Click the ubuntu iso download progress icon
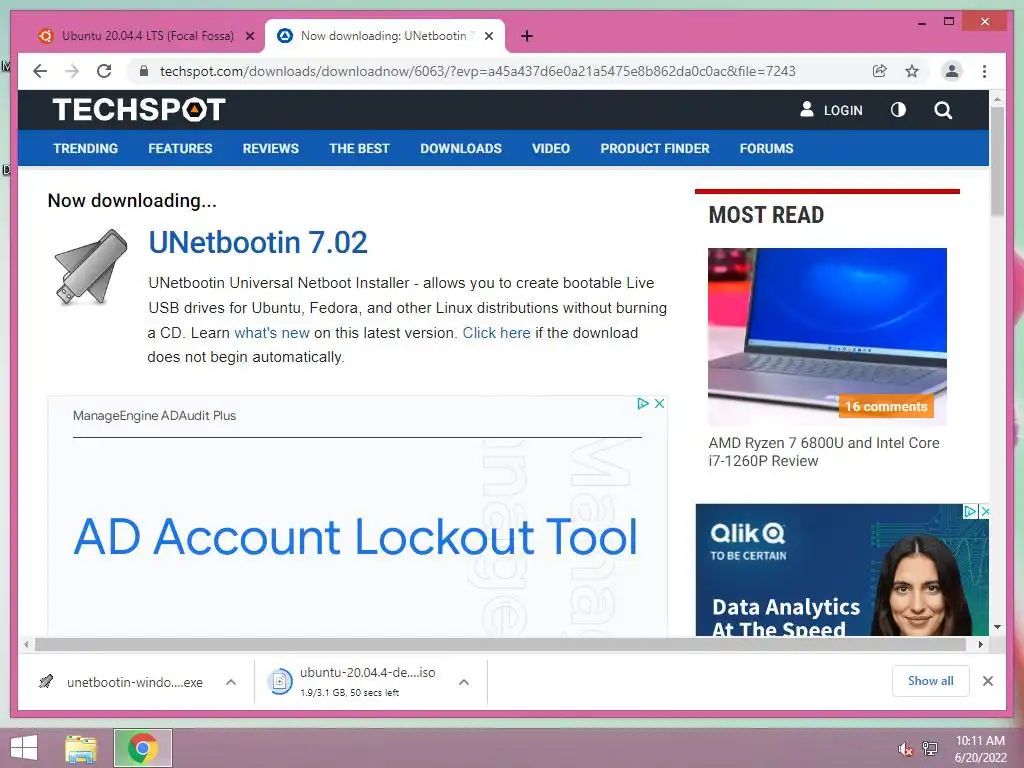The image size is (1024, 768). coord(280,682)
